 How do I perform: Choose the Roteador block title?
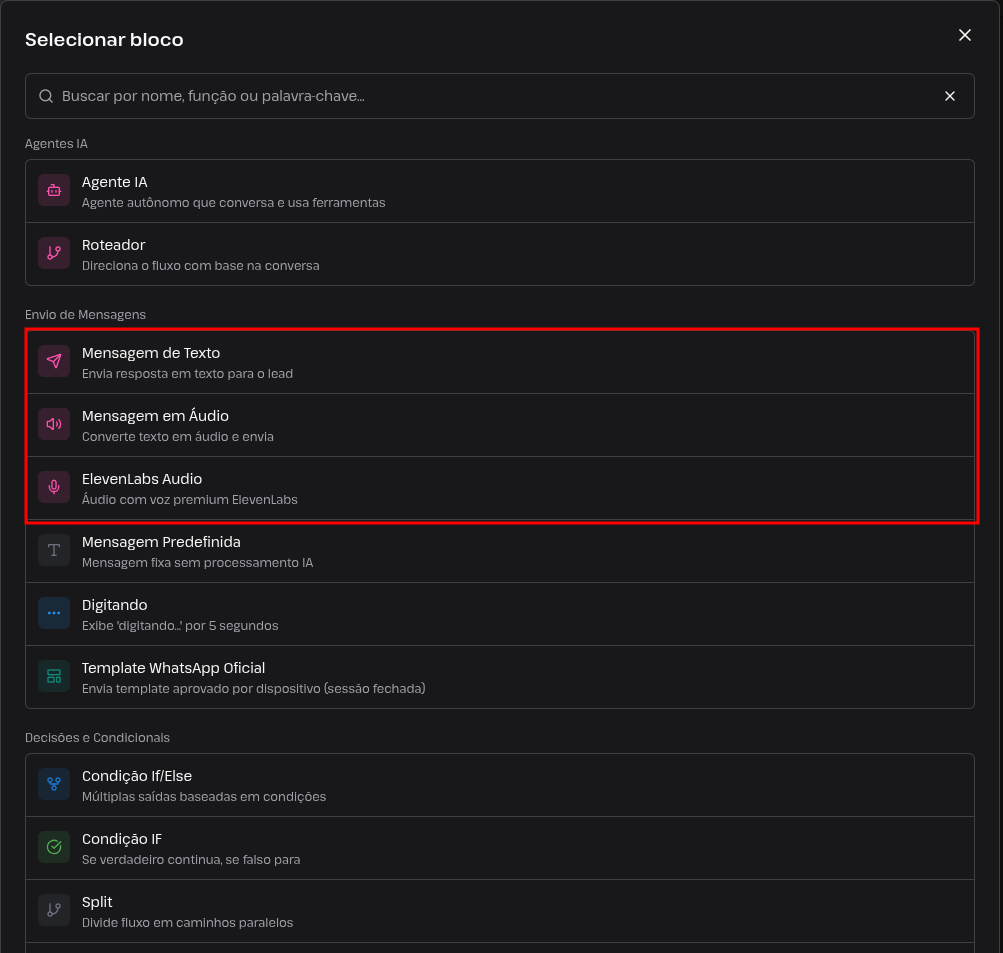[113, 245]
